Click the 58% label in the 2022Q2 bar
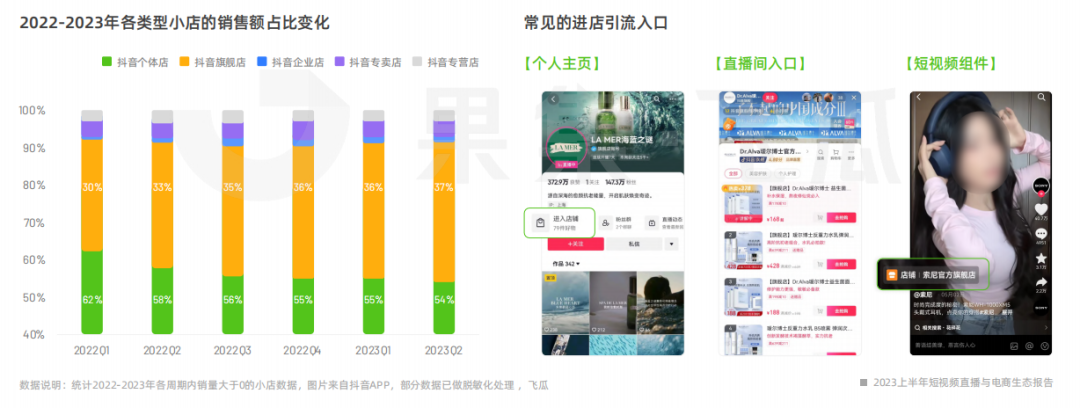The height and width of the screenshot is (408, 1080). (x=163, y=300)
